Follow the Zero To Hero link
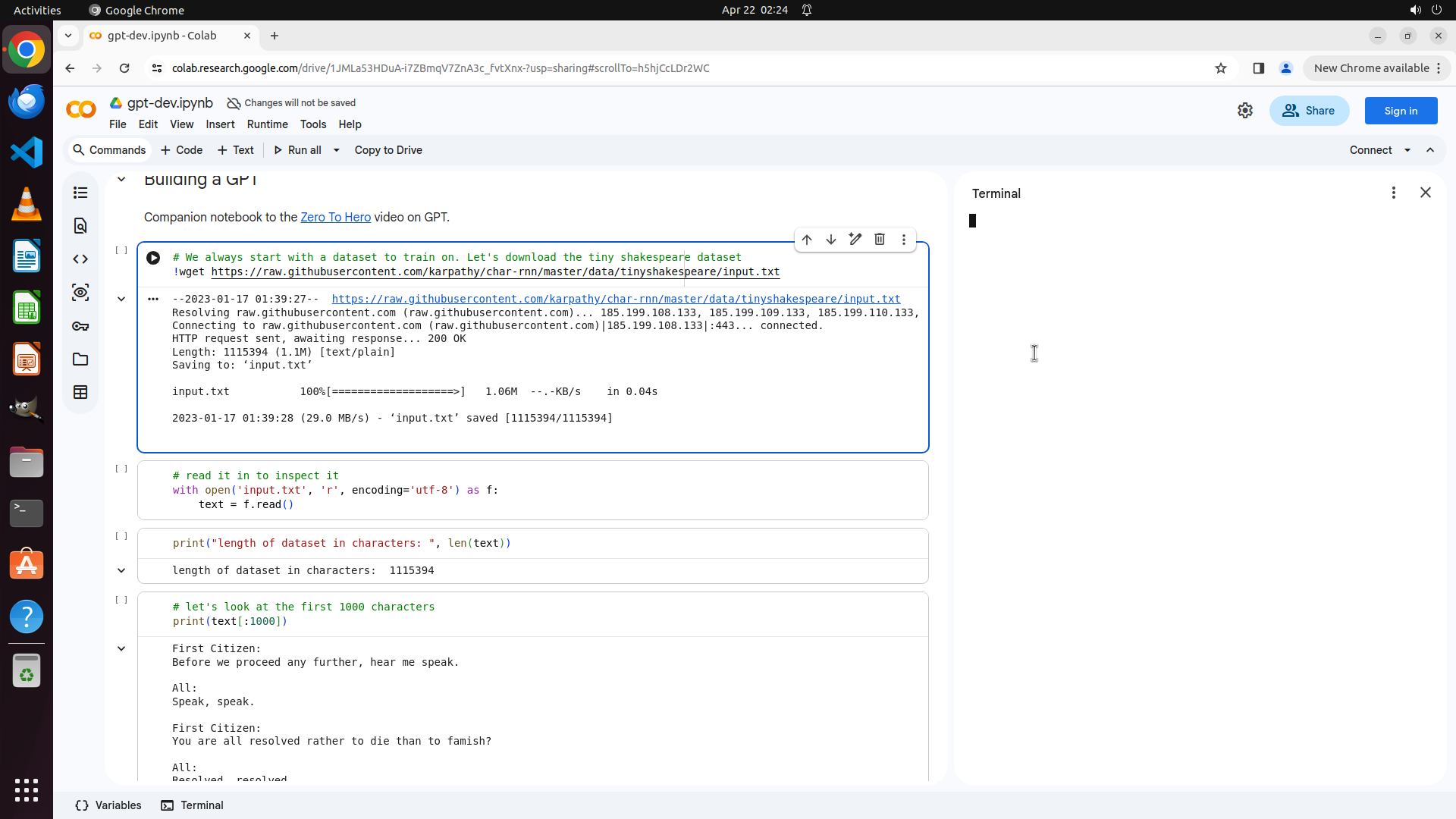 tap(335, 217)
